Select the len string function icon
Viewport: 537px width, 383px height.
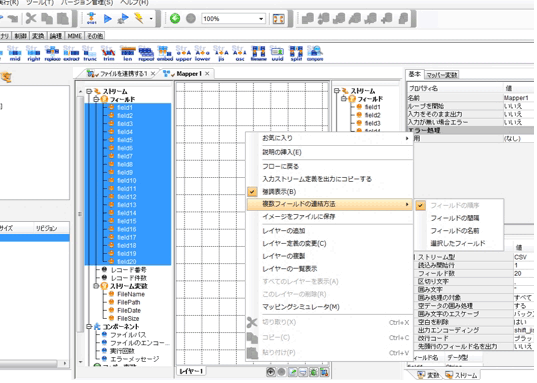[127, 53]
